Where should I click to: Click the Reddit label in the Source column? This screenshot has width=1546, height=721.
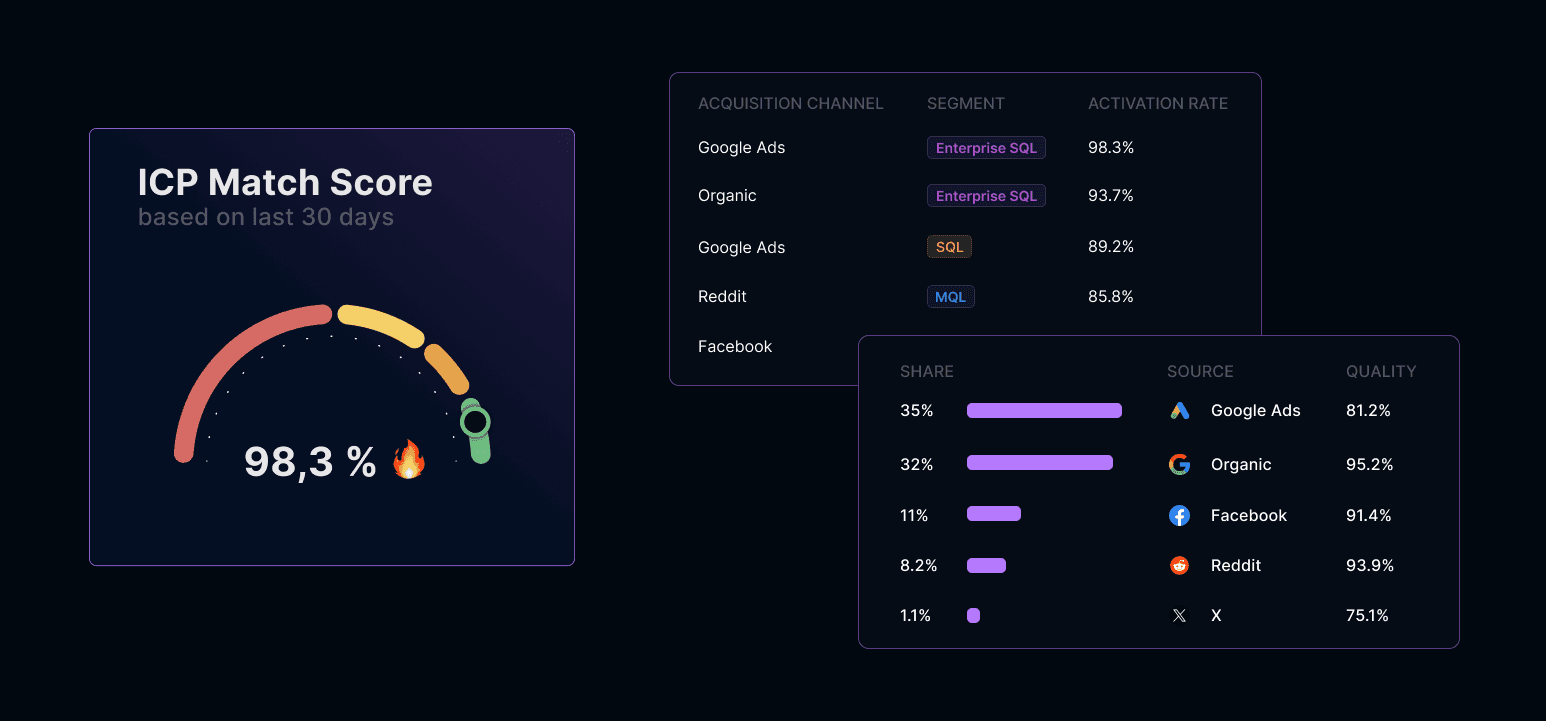1236,566
